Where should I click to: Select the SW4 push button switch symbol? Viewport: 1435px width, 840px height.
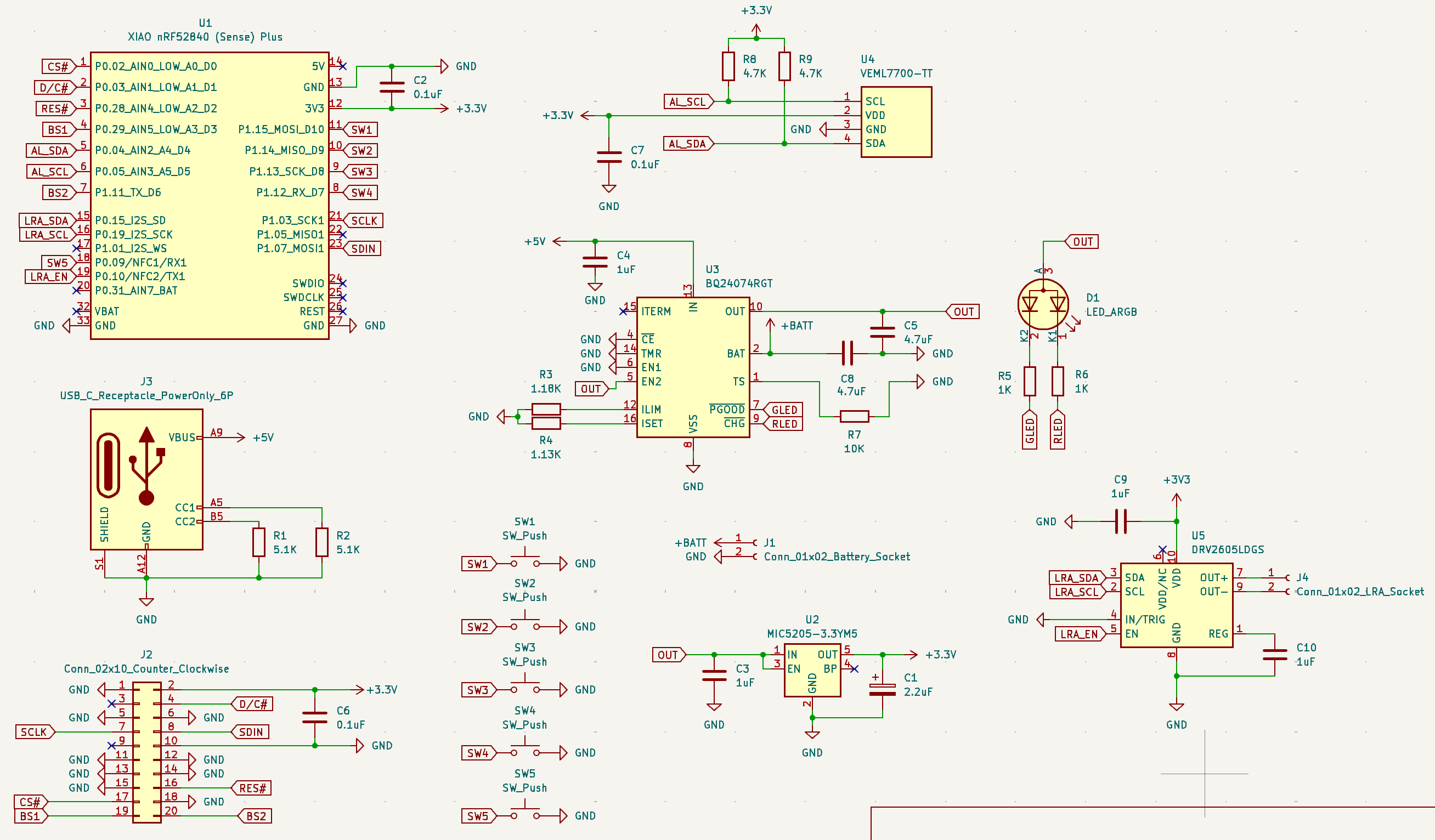524,748
